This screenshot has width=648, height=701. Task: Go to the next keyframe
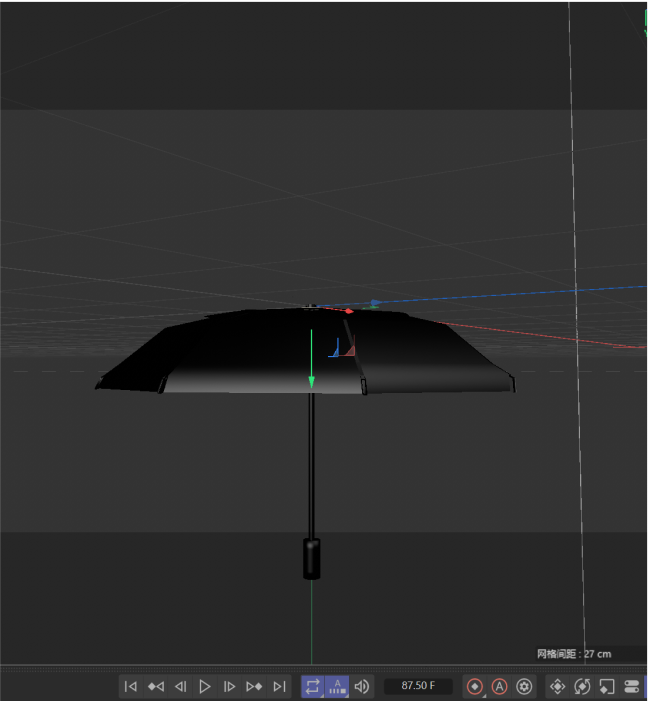(x=254, y=686)
